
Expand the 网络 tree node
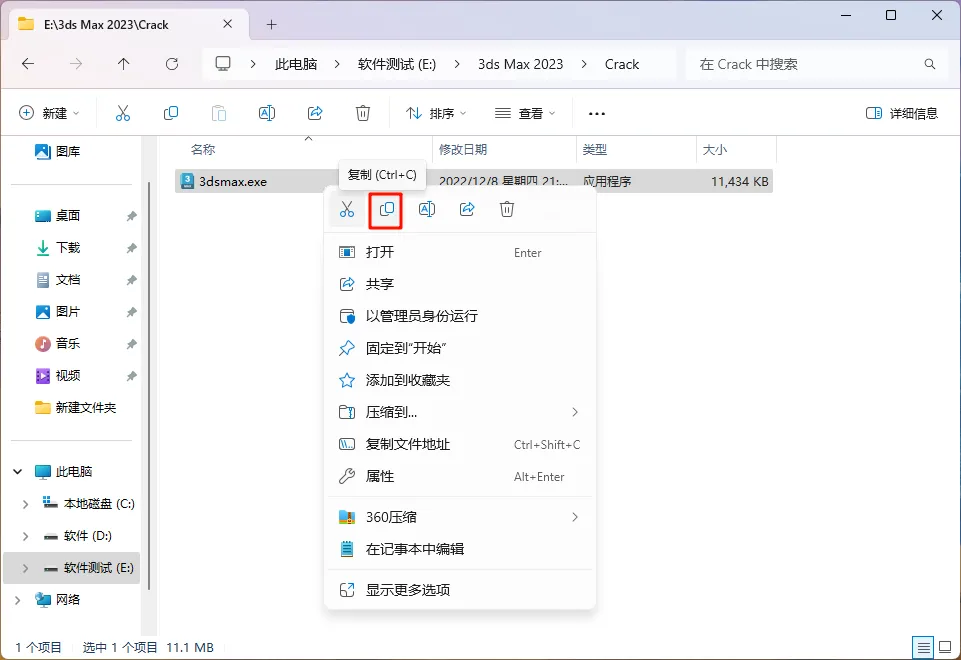tap(18, 600)
